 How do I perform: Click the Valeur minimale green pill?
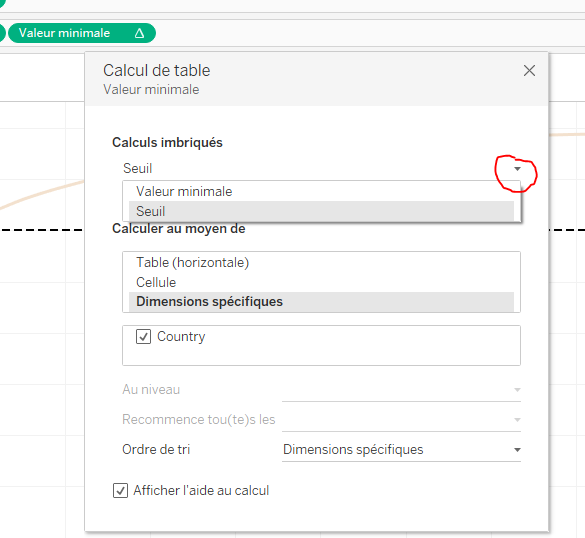click(x=82, y=33)
